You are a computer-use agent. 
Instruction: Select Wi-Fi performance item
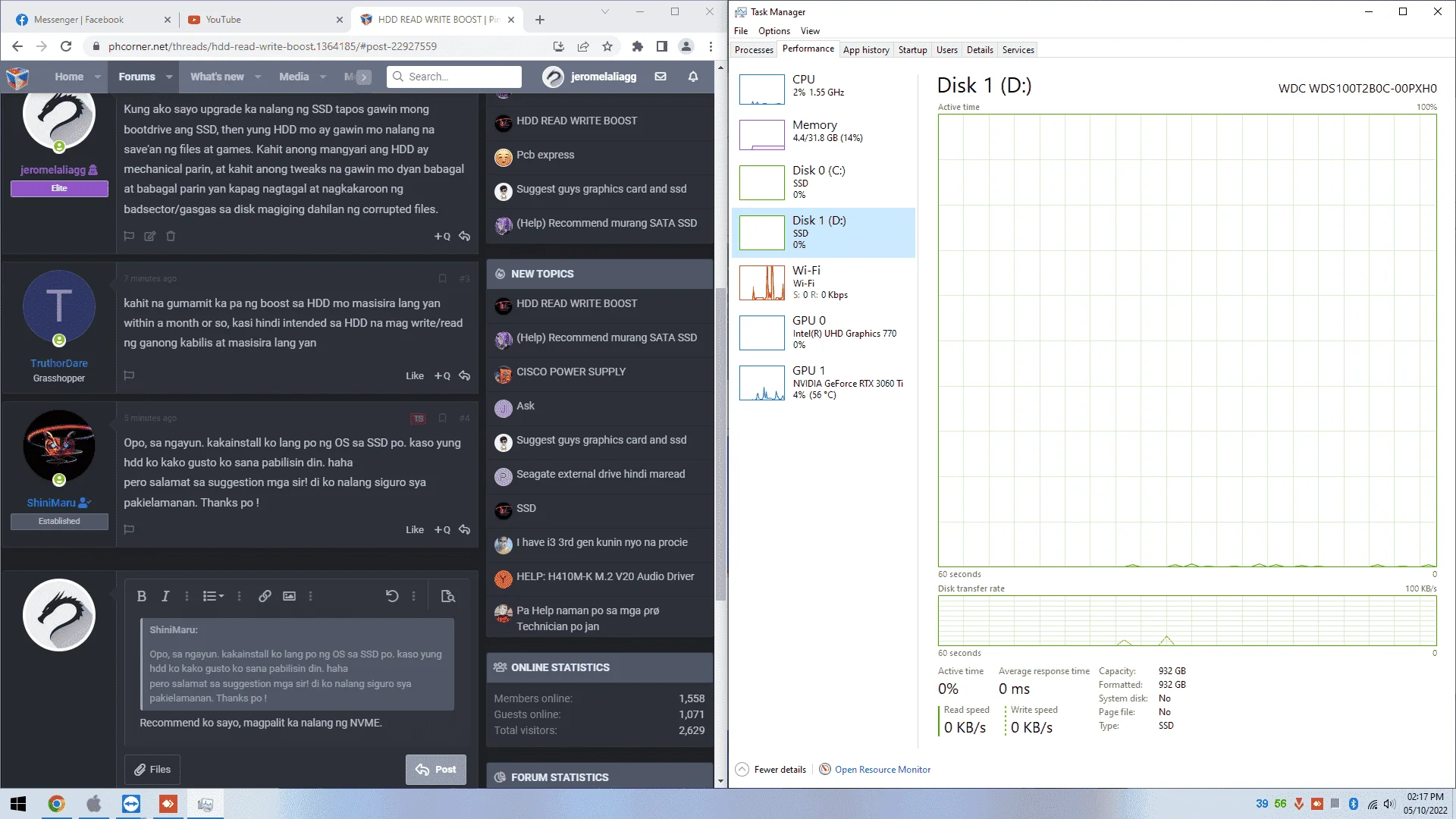coord(824,282)
